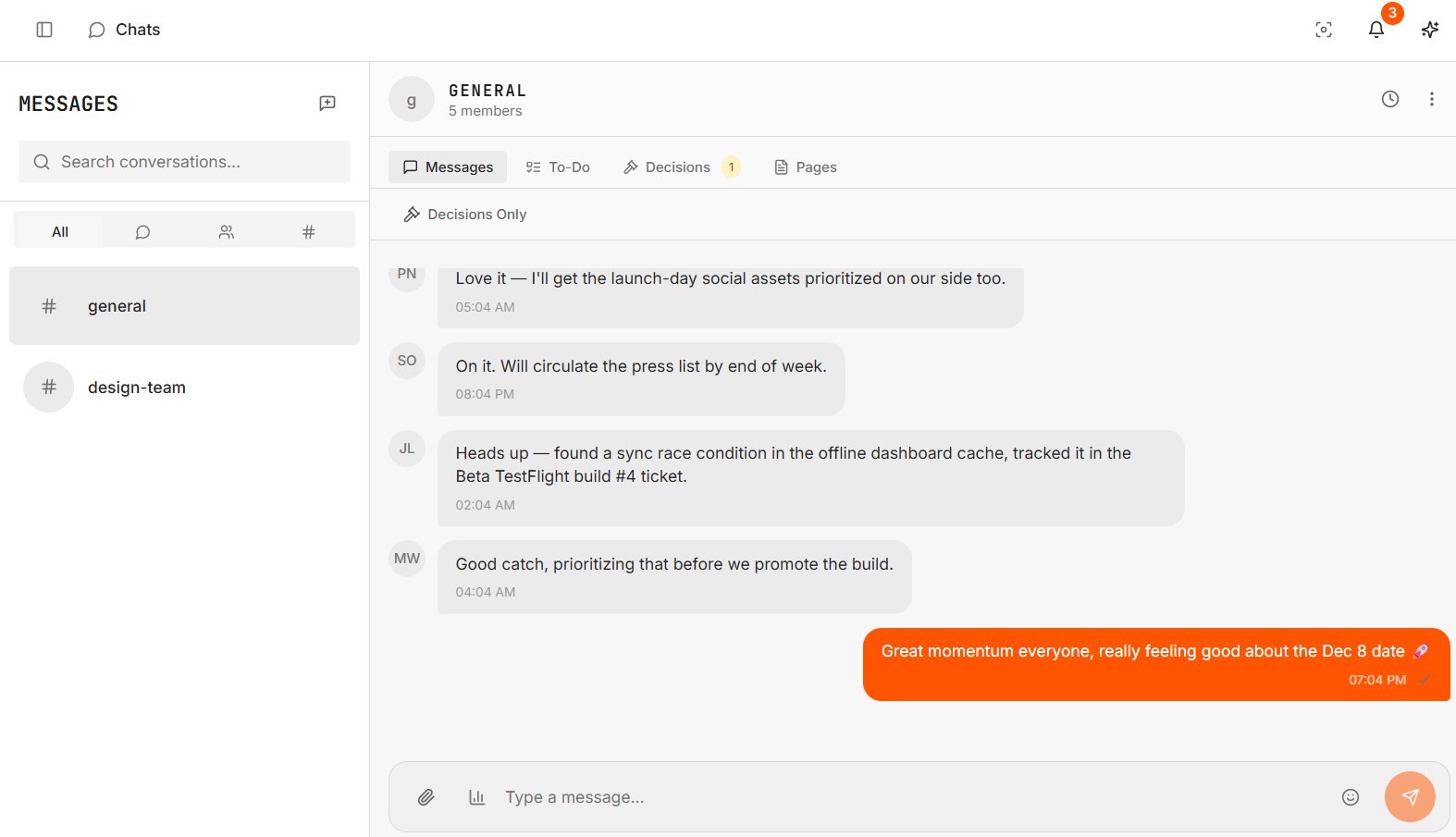Image resolution: width=1456 pixels, height=837 pixels.
Task: Focus the Type a message input
Action: click(913, 797)
